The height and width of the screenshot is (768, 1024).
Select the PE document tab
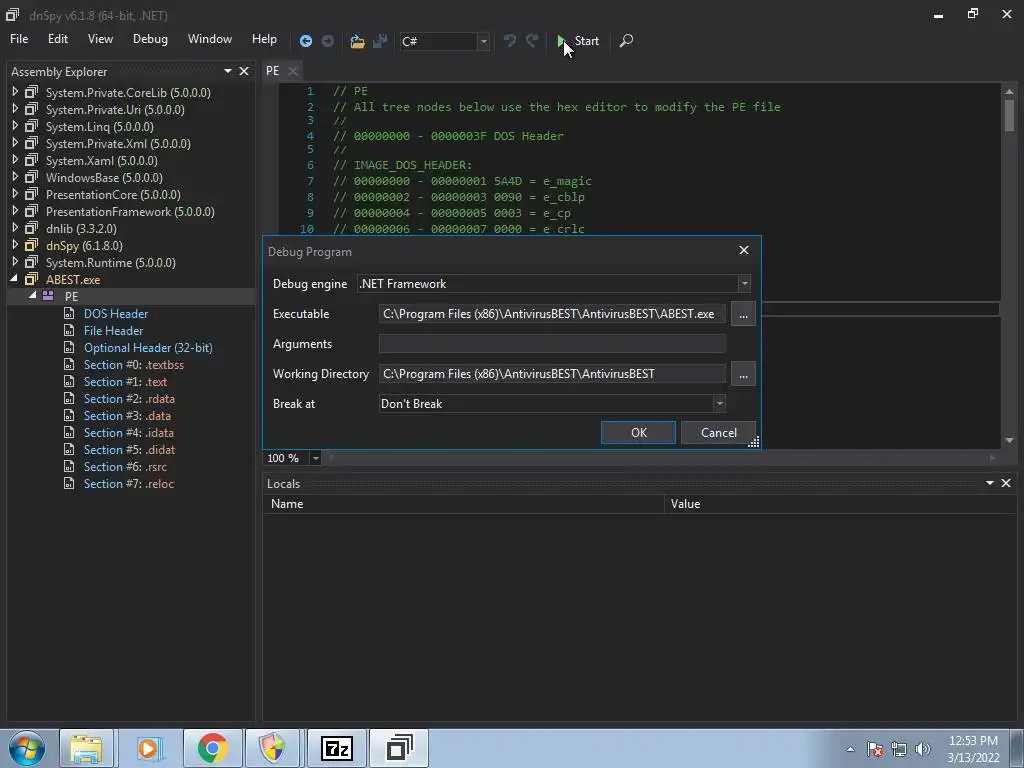pos(273,71)
